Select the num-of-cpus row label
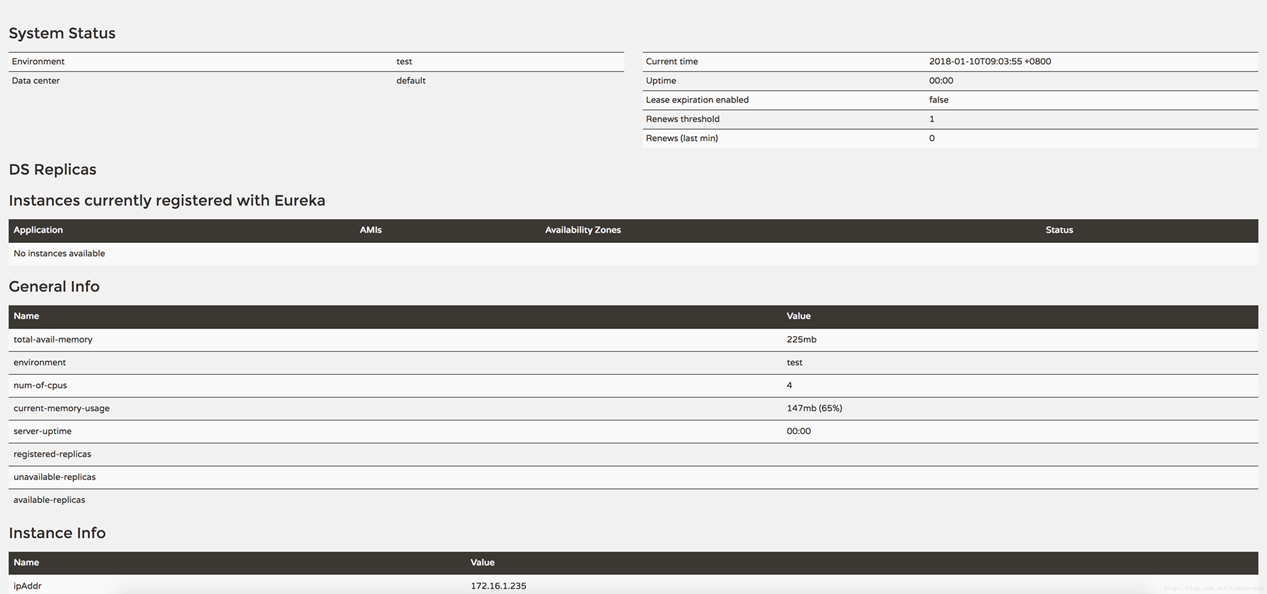 40,385
